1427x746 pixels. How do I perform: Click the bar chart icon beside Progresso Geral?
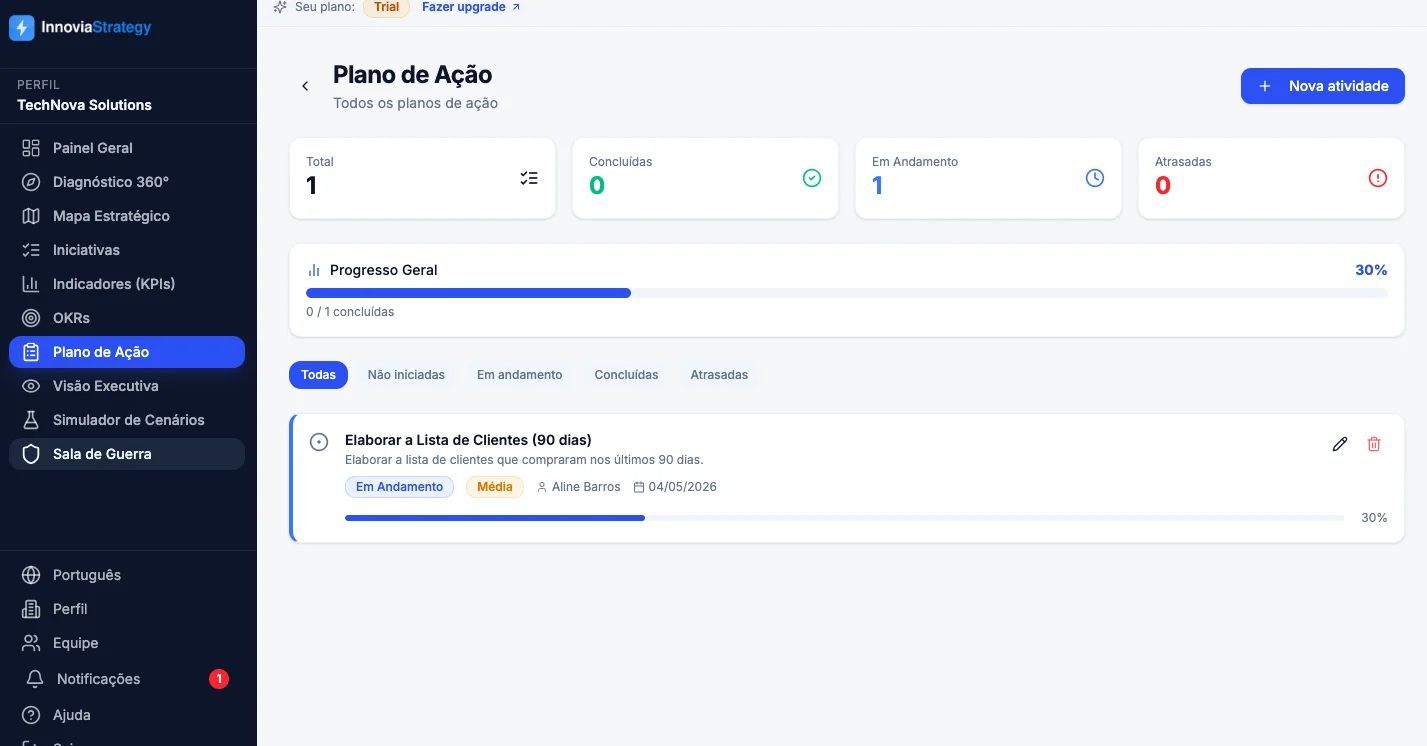click(x=314, y=270)
